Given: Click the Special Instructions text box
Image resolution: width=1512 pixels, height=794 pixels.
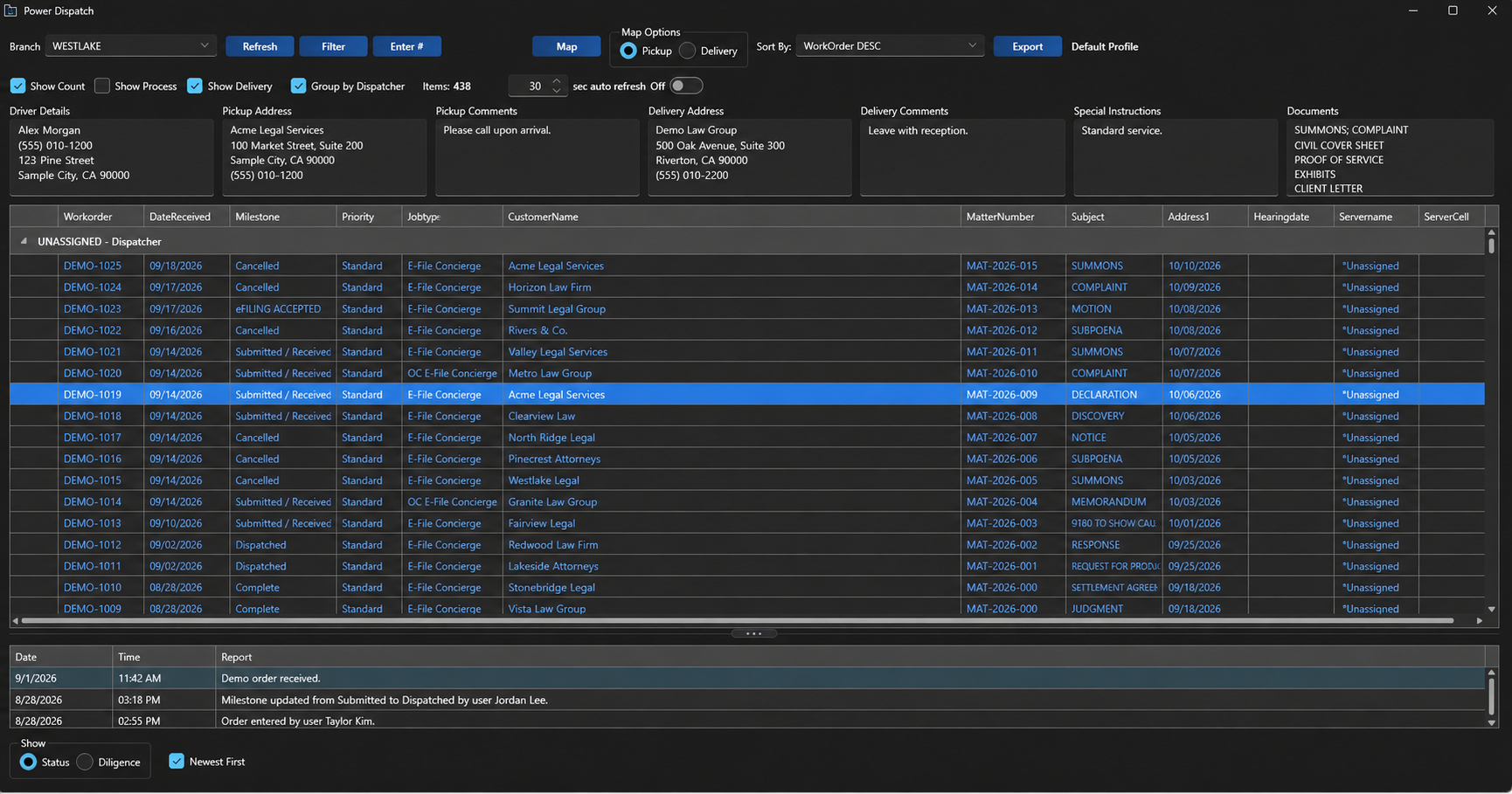Looking at the screenshot, I should tap(1175, 157).
